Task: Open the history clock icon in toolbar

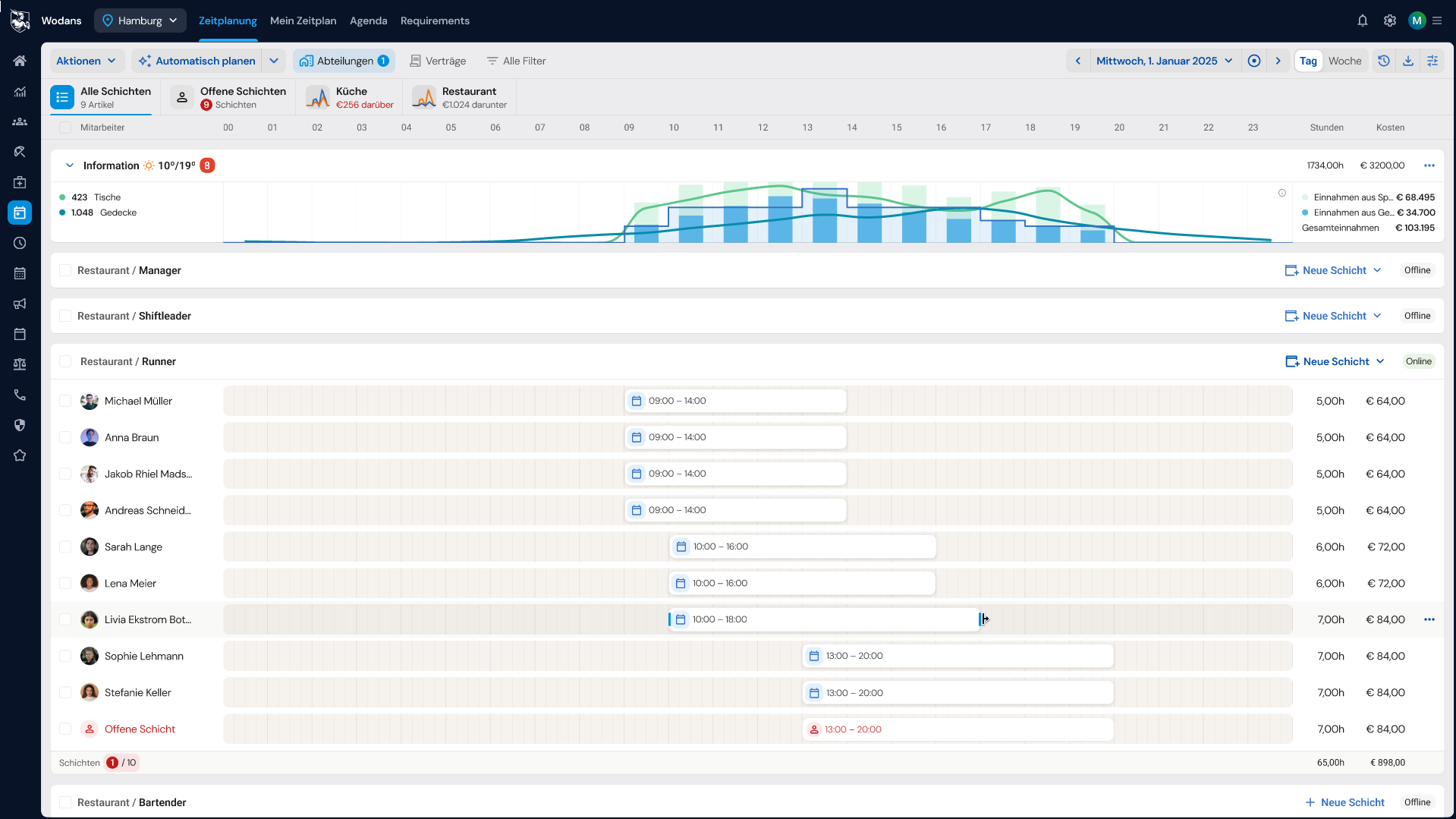Action: click(x=1384, y=61)
